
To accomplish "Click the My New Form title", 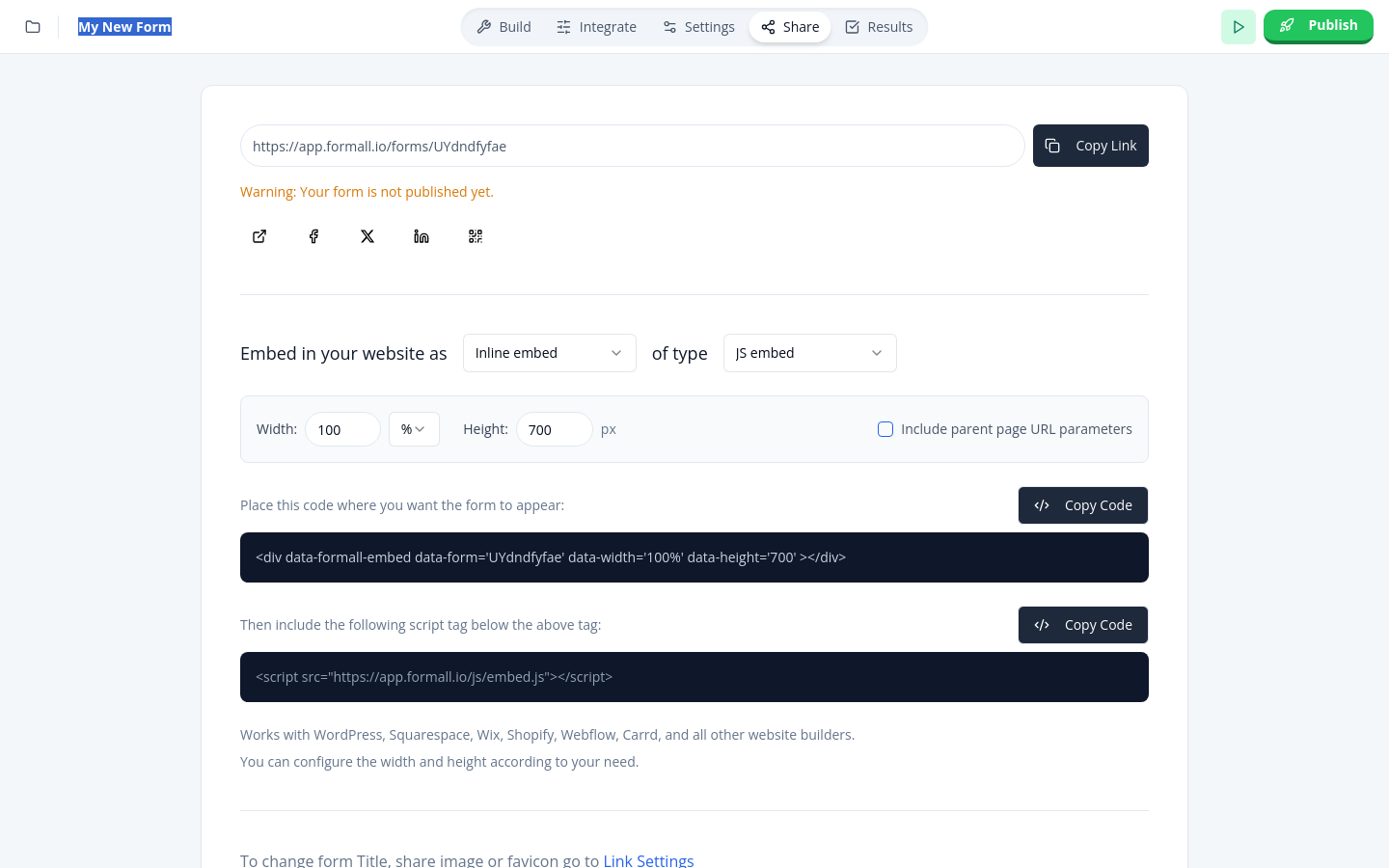I will click(124, 27).
